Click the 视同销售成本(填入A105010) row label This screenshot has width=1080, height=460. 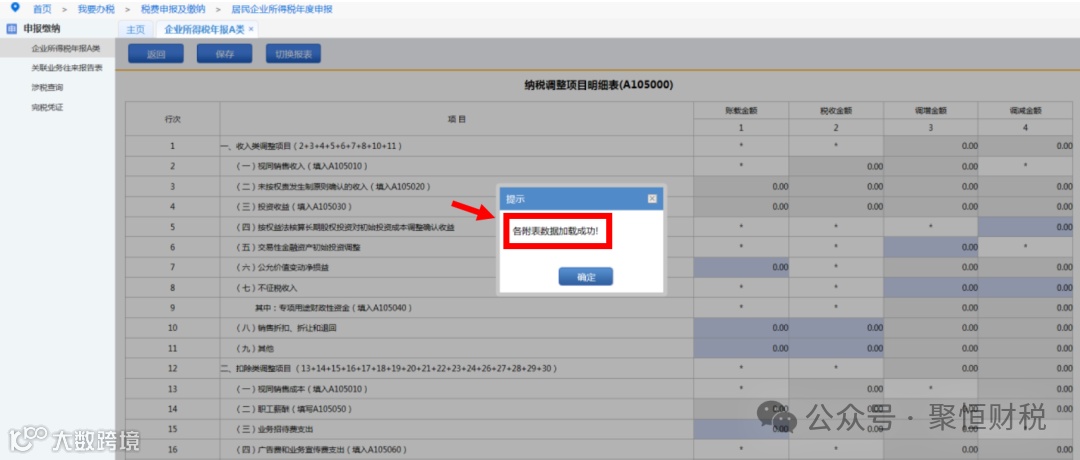point(302,388)
